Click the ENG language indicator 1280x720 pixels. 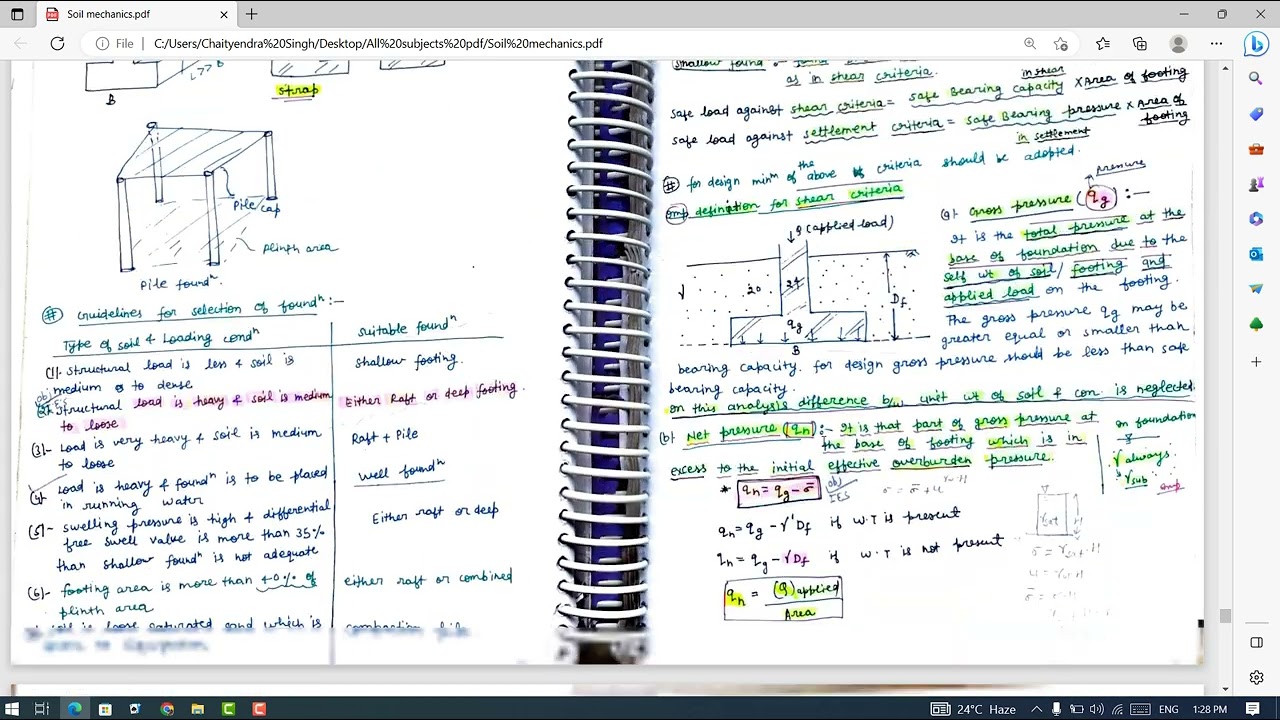point(1168,709)
